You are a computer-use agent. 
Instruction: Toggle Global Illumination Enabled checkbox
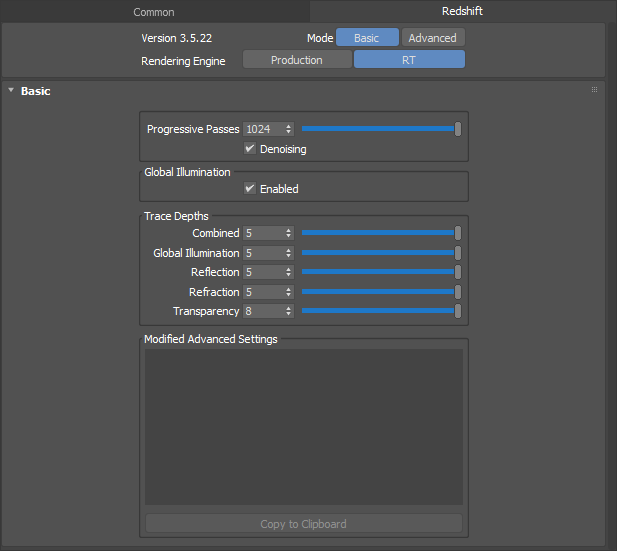tap(250, 188)
